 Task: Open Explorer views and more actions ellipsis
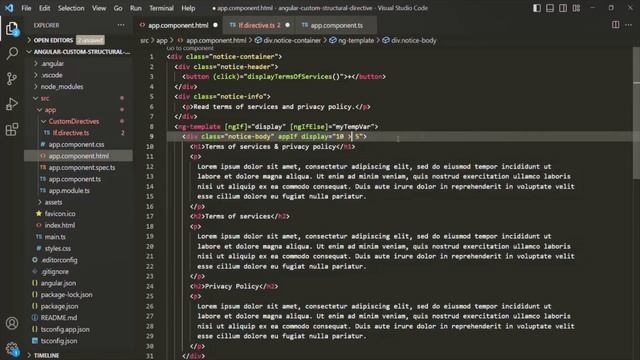tap(121, 25)
